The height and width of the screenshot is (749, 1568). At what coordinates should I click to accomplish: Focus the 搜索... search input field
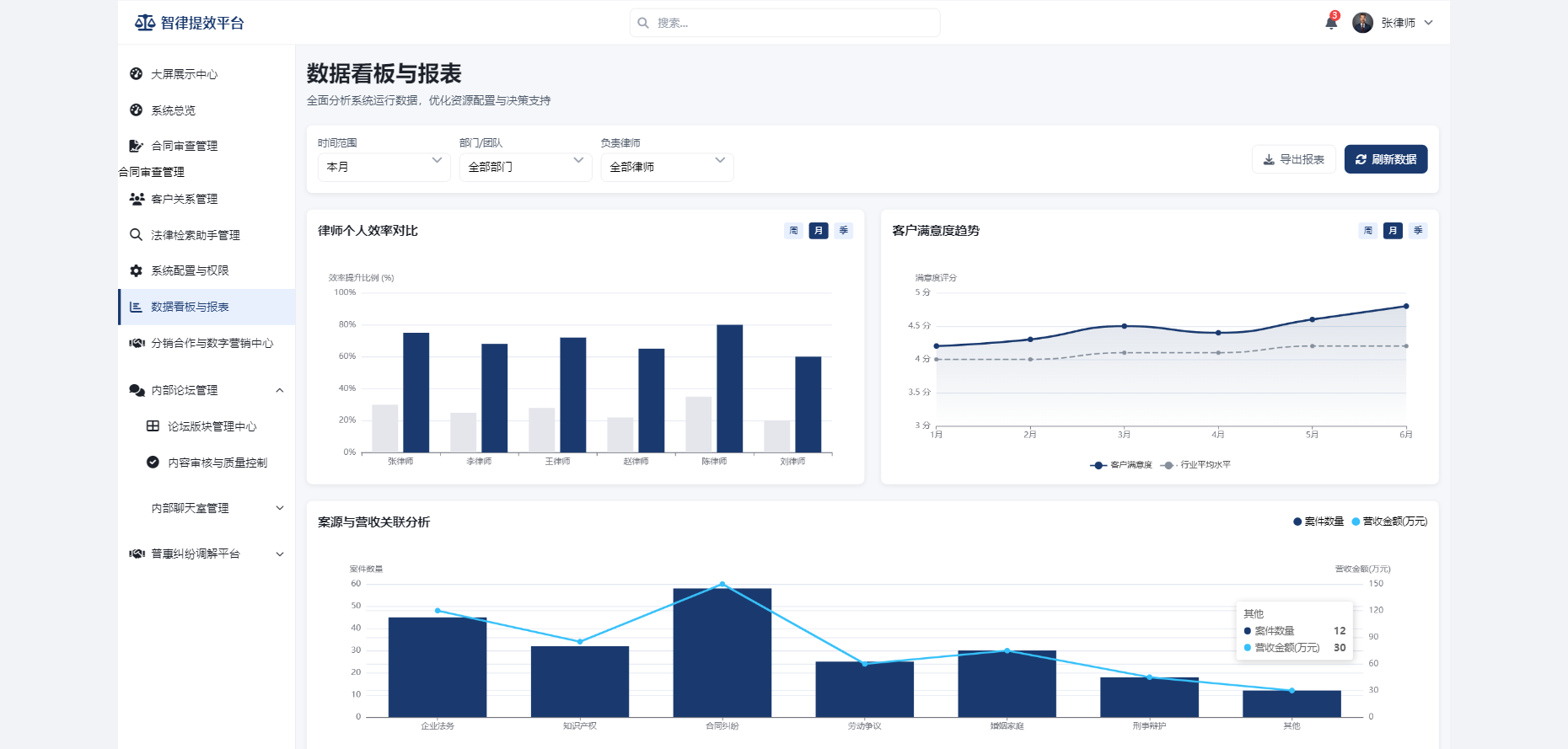pyautogui.click(x=785, y=23)
